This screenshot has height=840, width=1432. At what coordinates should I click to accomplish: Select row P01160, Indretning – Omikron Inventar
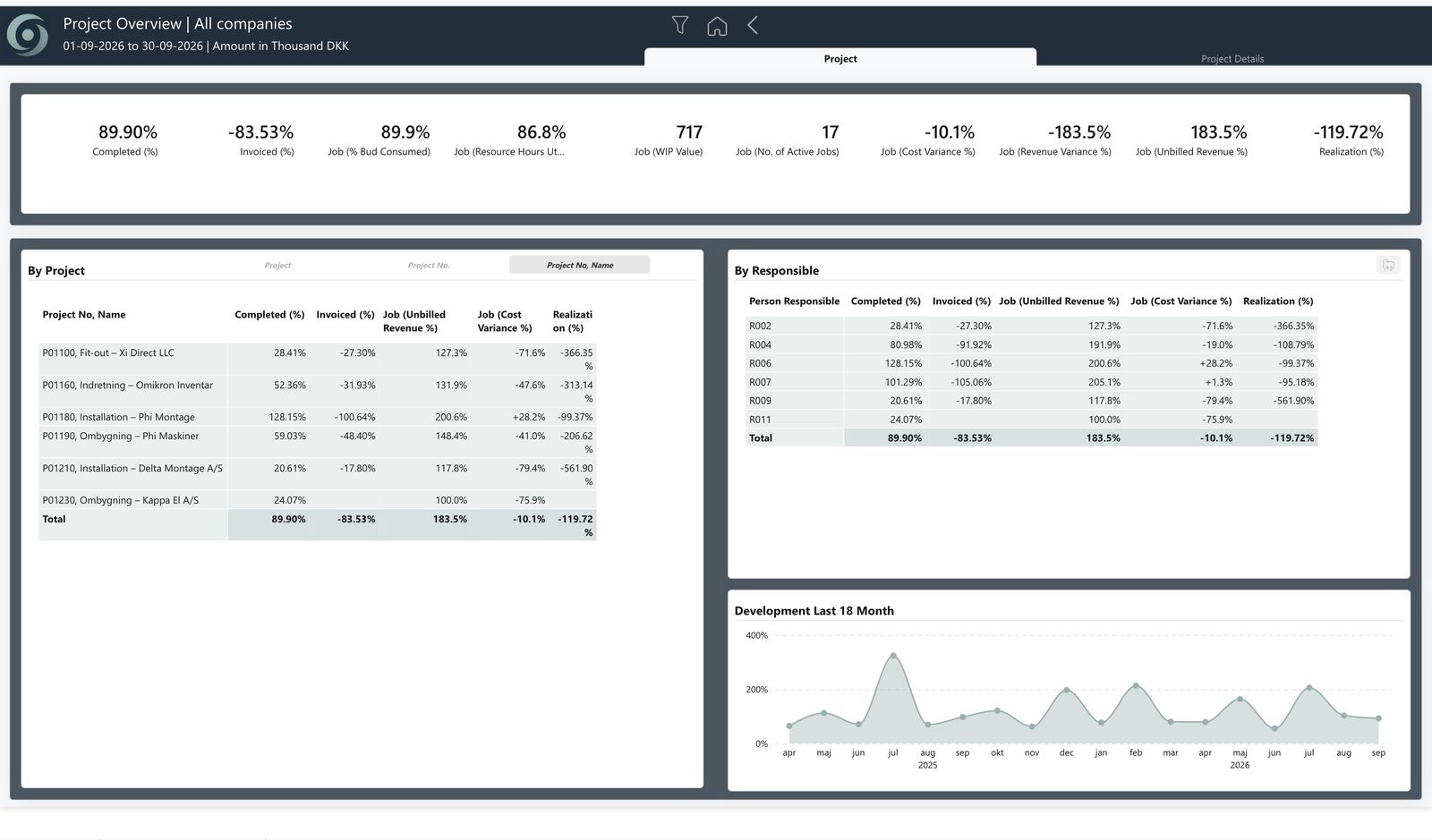(x=318, y=391)
